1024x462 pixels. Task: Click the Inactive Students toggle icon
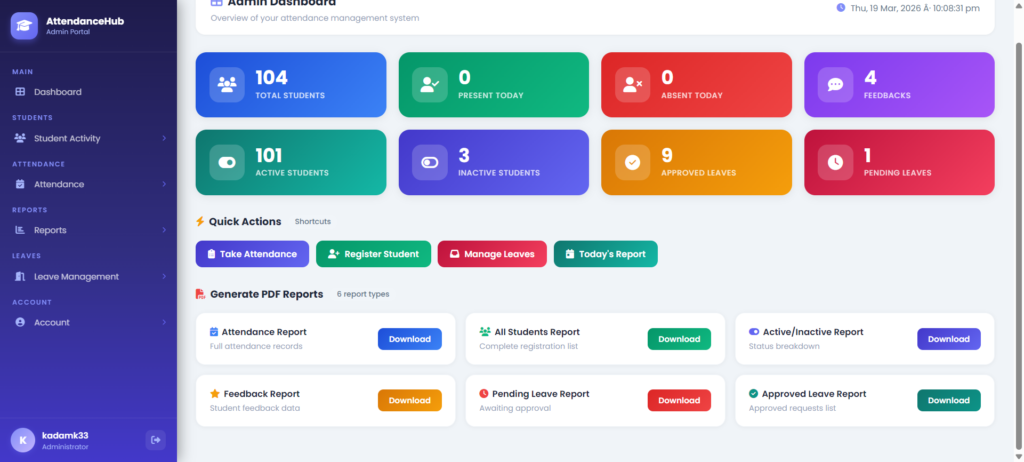tap(429, 162)
